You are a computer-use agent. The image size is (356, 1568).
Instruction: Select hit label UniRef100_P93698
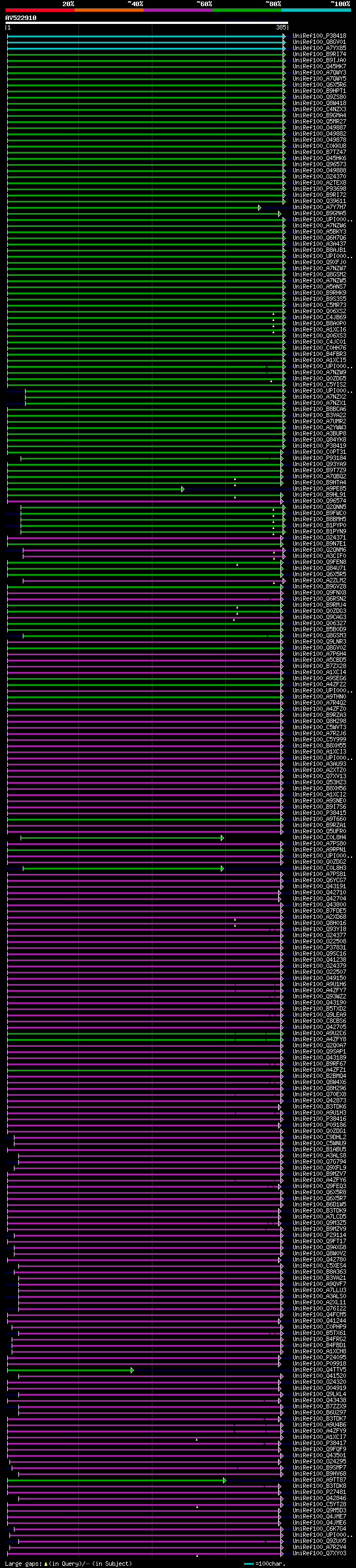point(319,189)
